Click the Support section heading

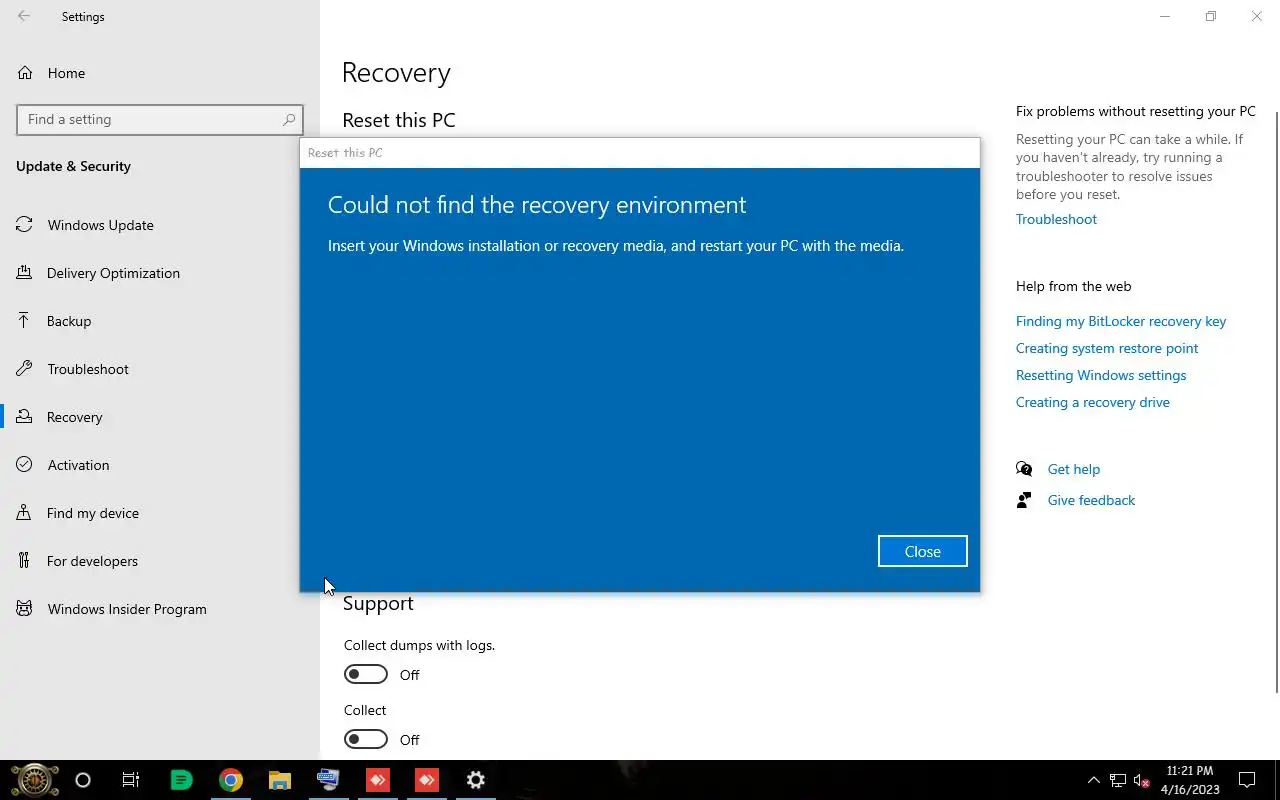(378, 603)
